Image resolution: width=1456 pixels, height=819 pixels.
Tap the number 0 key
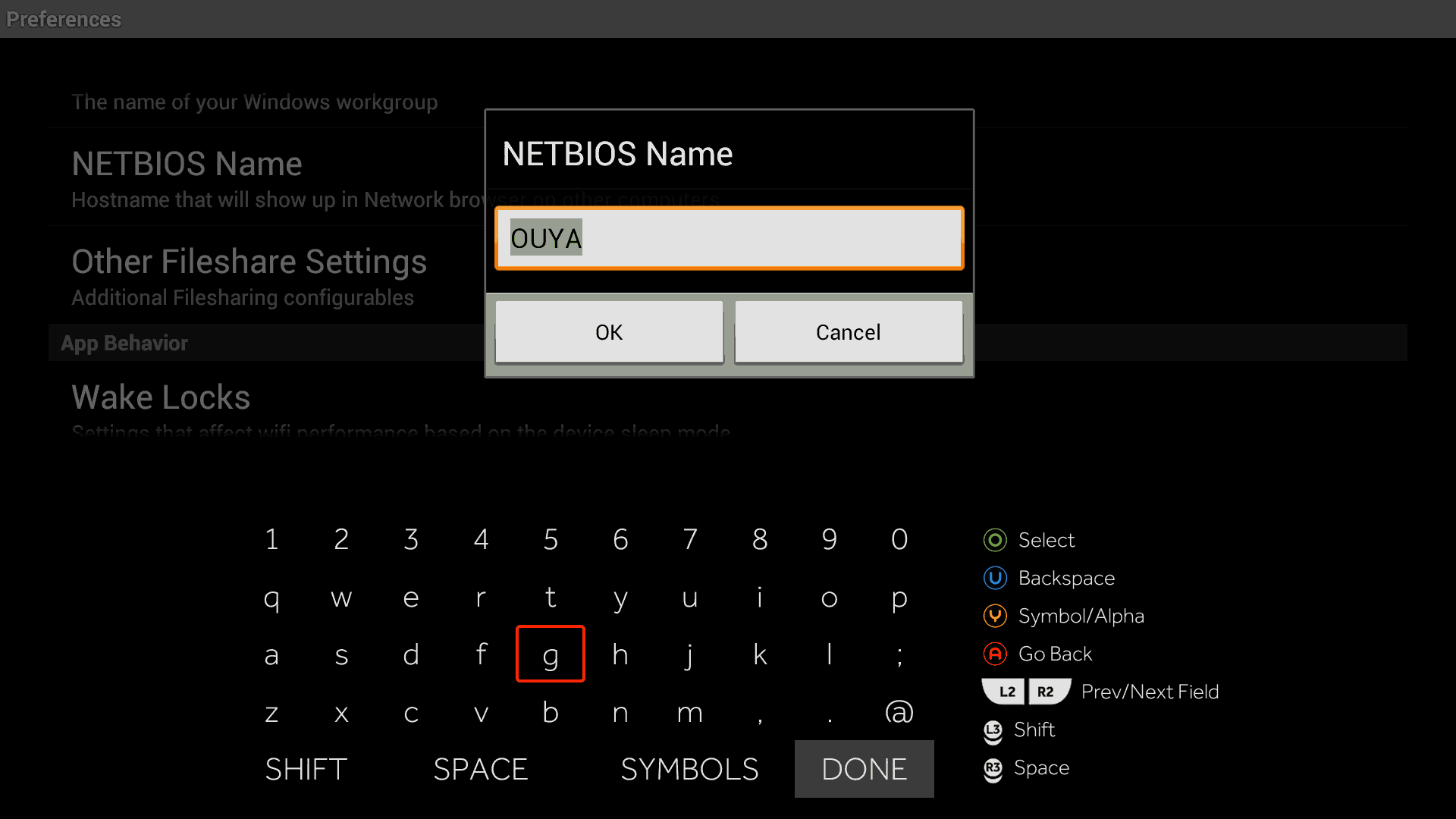point(899,539)
